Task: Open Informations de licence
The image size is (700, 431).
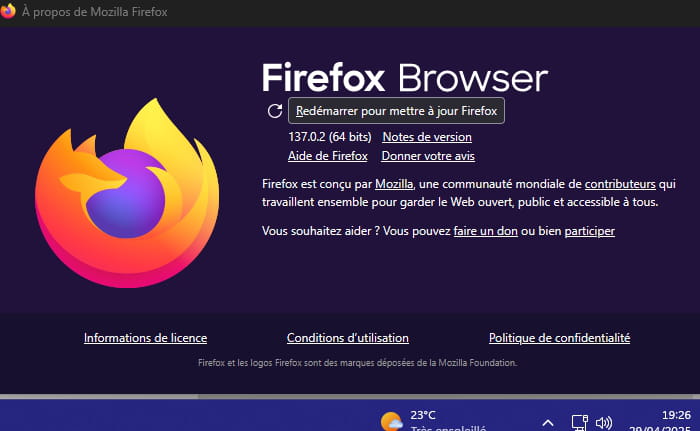Action: tap(146, 338)
